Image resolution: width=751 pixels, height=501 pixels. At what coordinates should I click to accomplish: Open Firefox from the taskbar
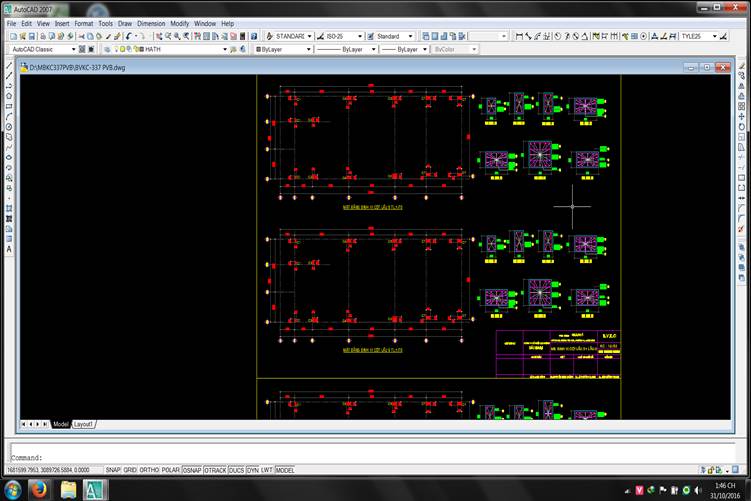tap(37, 489)
